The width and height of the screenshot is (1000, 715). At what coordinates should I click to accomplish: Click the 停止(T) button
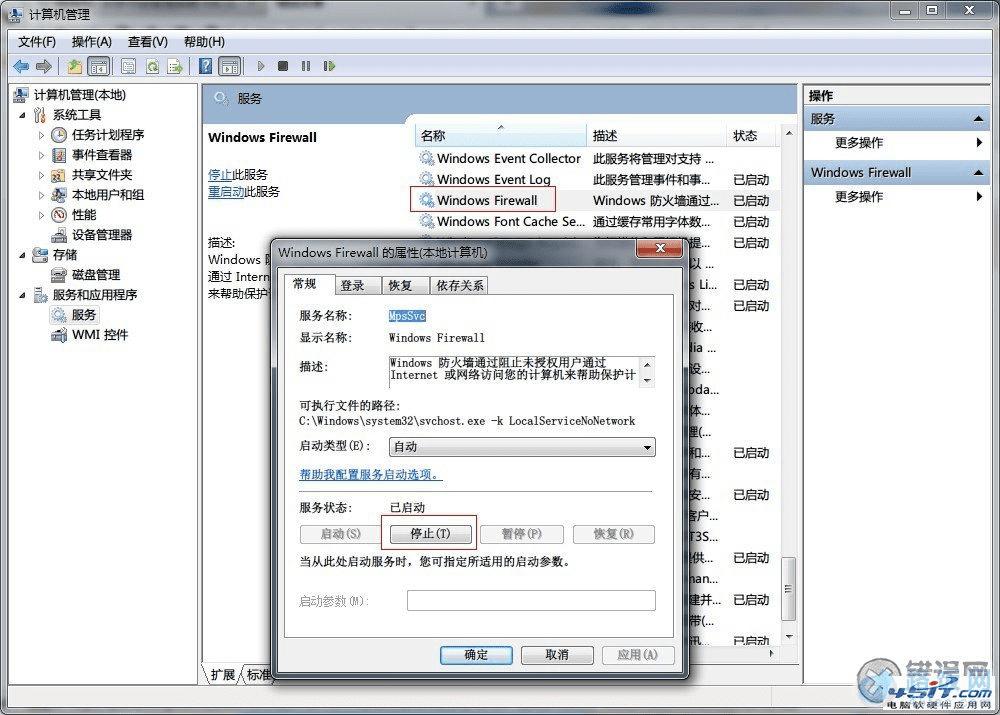pyautogui.click(x=430, y=533)
